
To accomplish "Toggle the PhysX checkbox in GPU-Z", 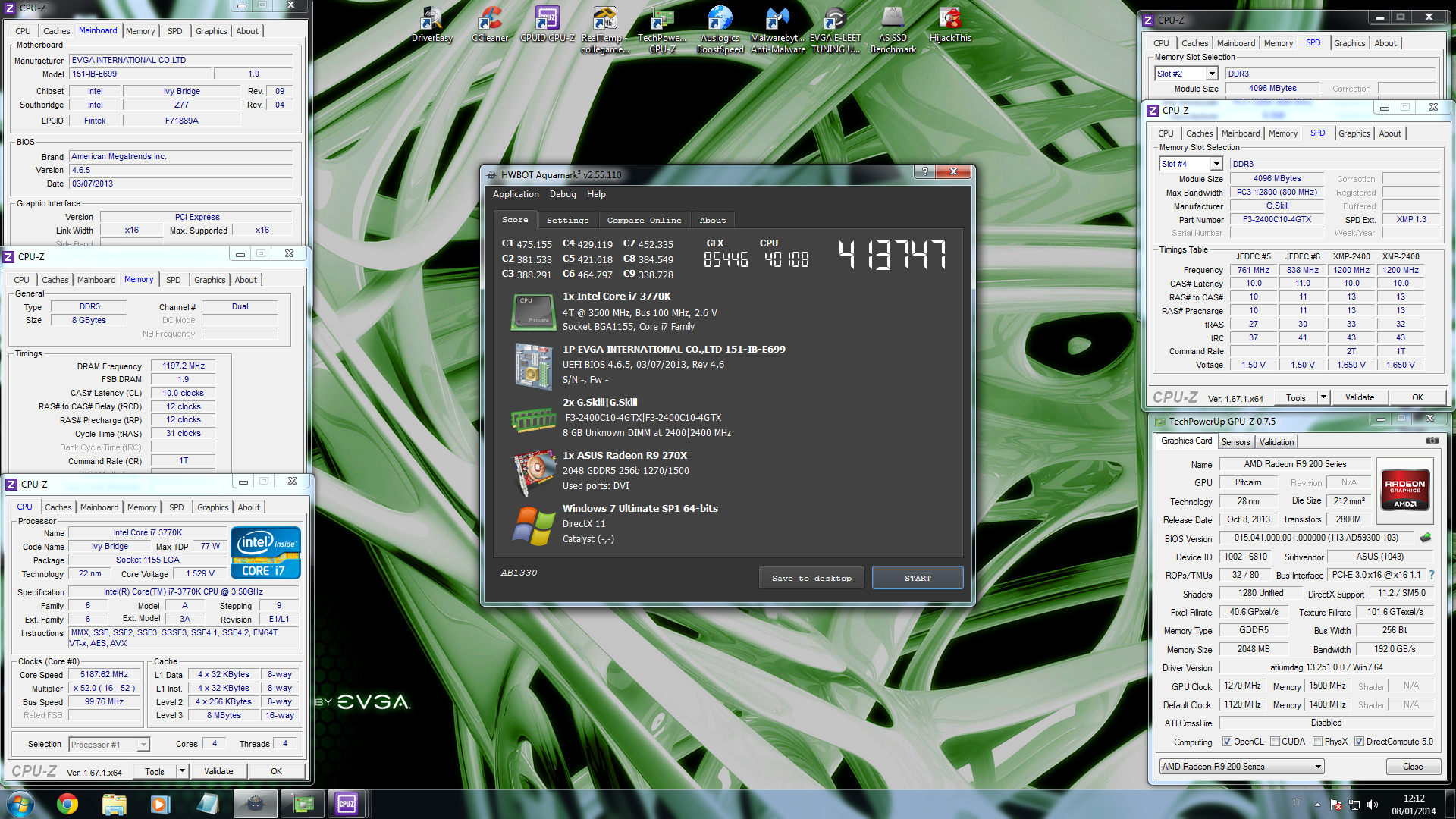I will coord(1317,742).
